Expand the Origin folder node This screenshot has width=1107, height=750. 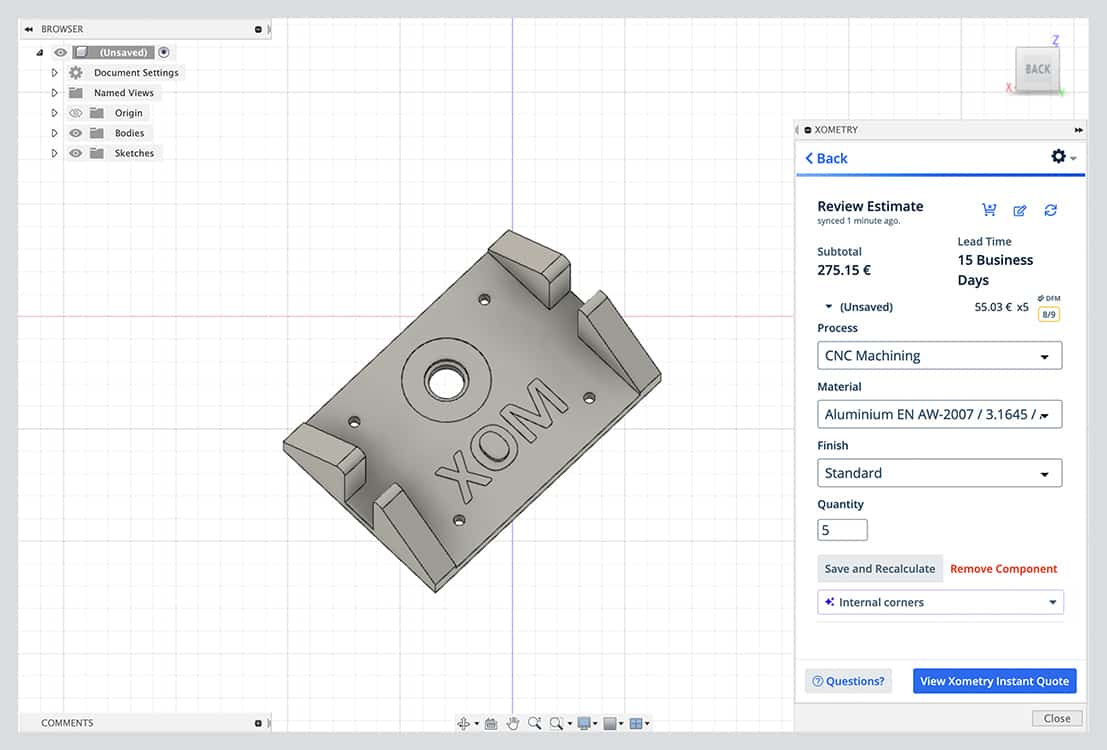coord(54,113)
